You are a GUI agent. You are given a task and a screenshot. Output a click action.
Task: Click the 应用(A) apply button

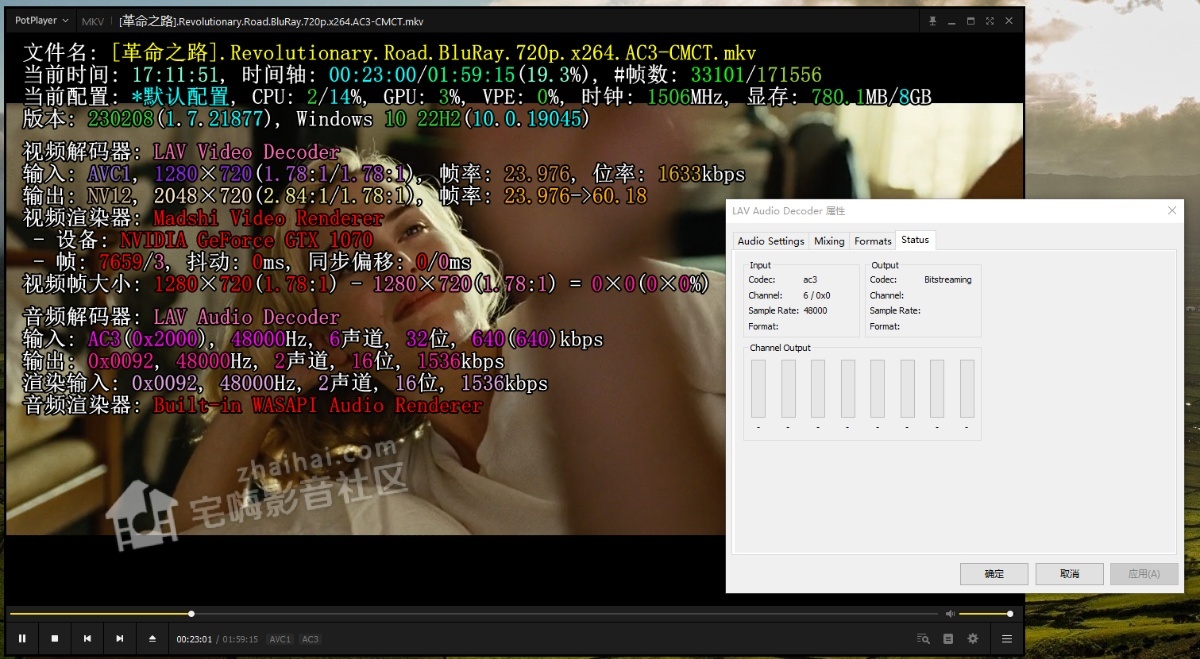tap(1144, 574)
